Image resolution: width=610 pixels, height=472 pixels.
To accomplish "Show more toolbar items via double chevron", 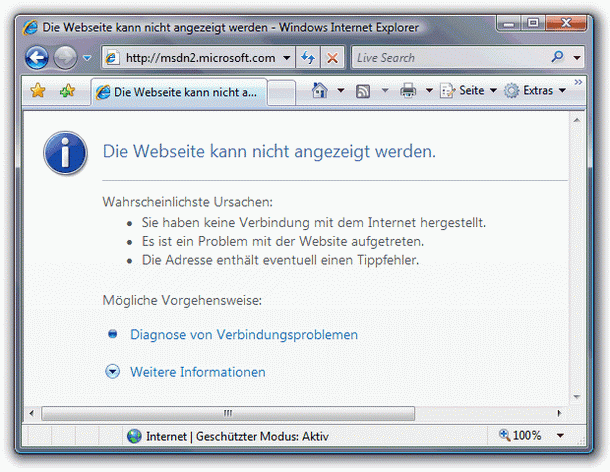I will pyautogui.click(x=578, y=82).
